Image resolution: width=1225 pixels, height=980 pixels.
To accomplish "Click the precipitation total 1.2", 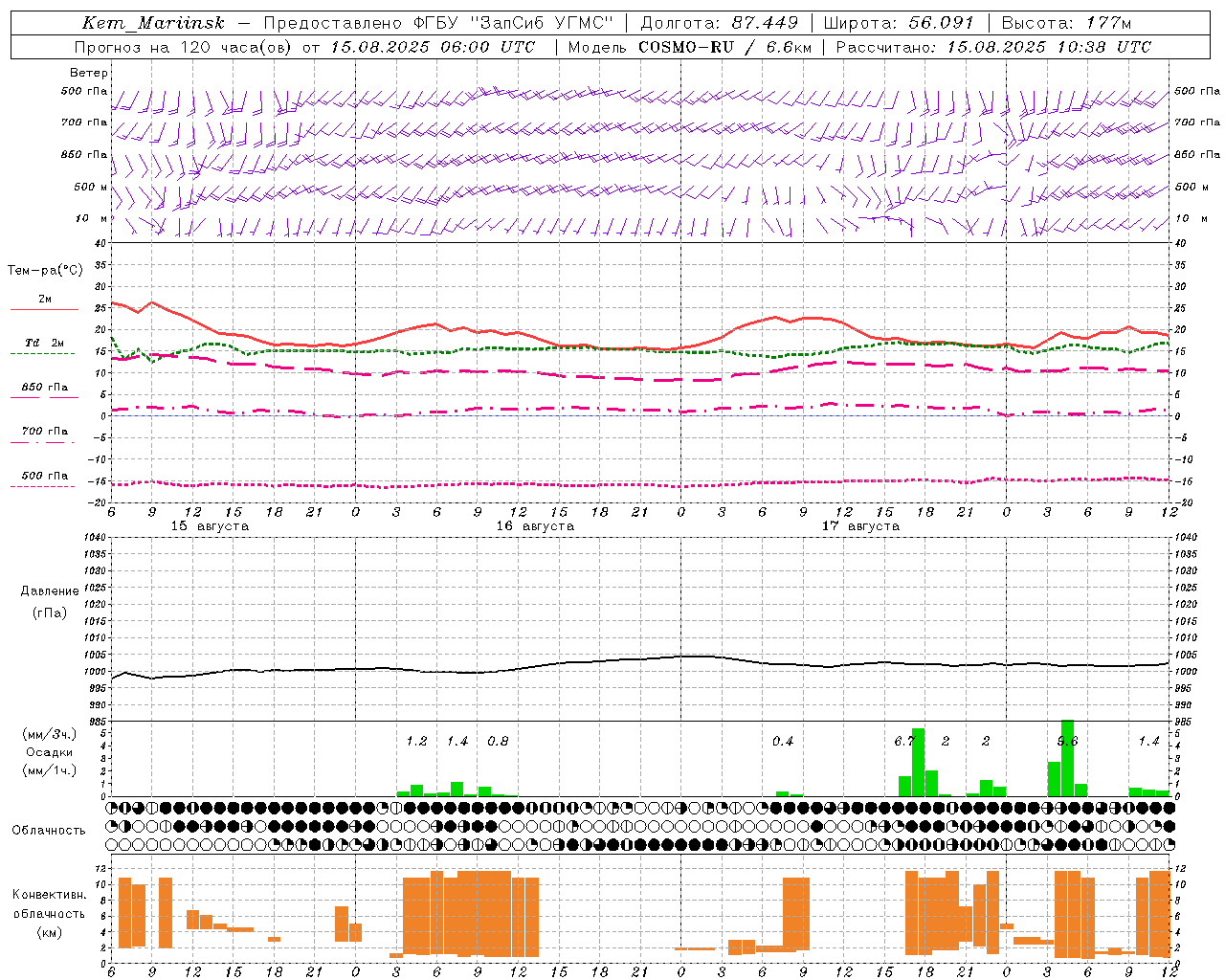I will [416, 742].
